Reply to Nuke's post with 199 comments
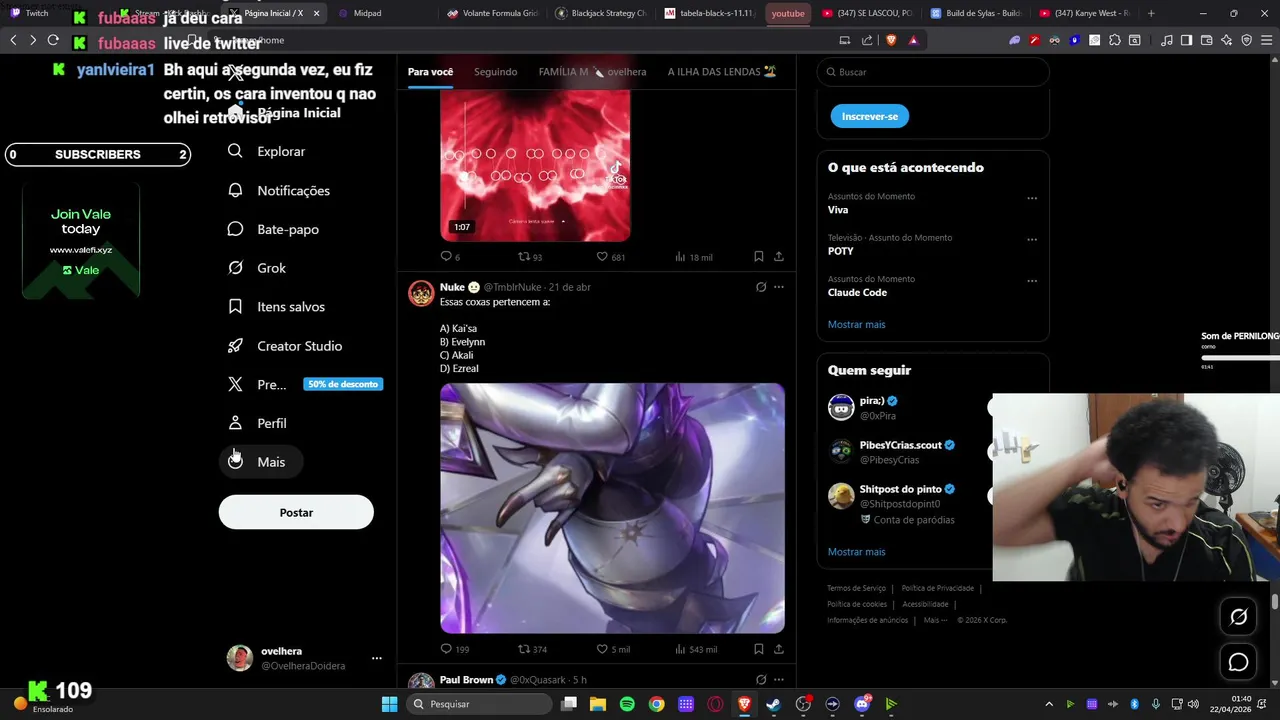The width and height of the screenshot is (1280, 720). [454, 649]
